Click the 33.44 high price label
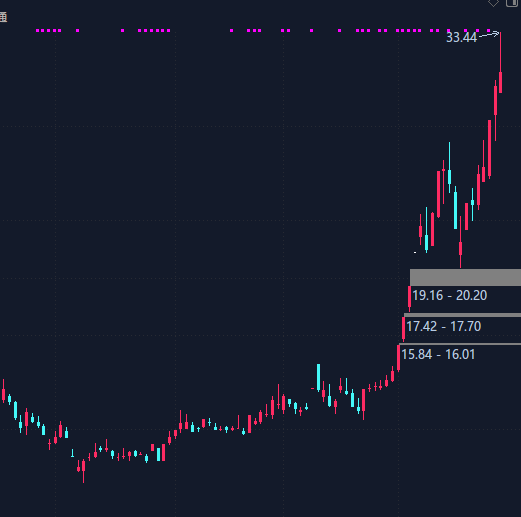 [461, 37]
